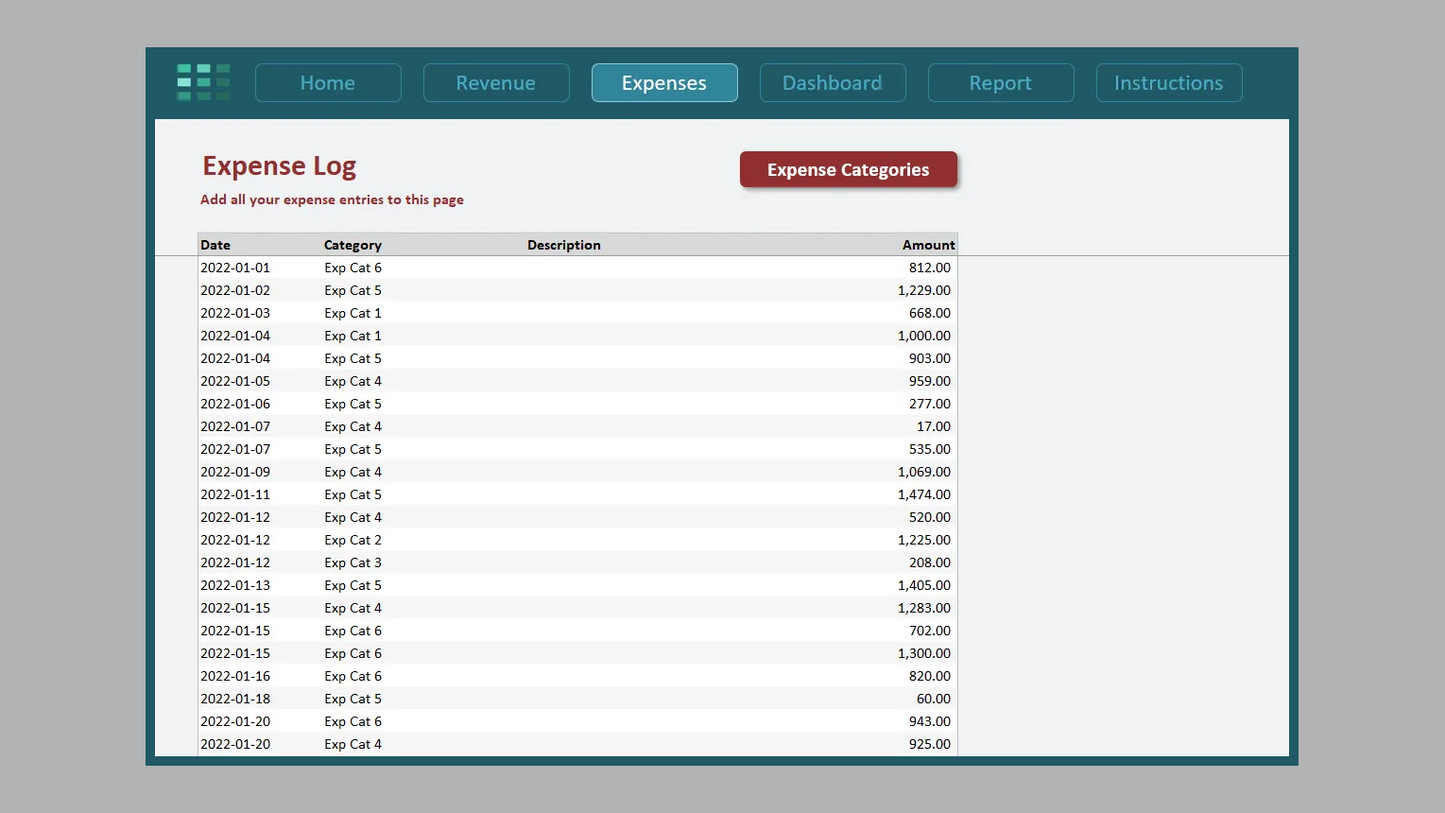Viewport: 1445px width, 813px height.
Task: Switch to the Home tab
Action: [x=327, y=83]
